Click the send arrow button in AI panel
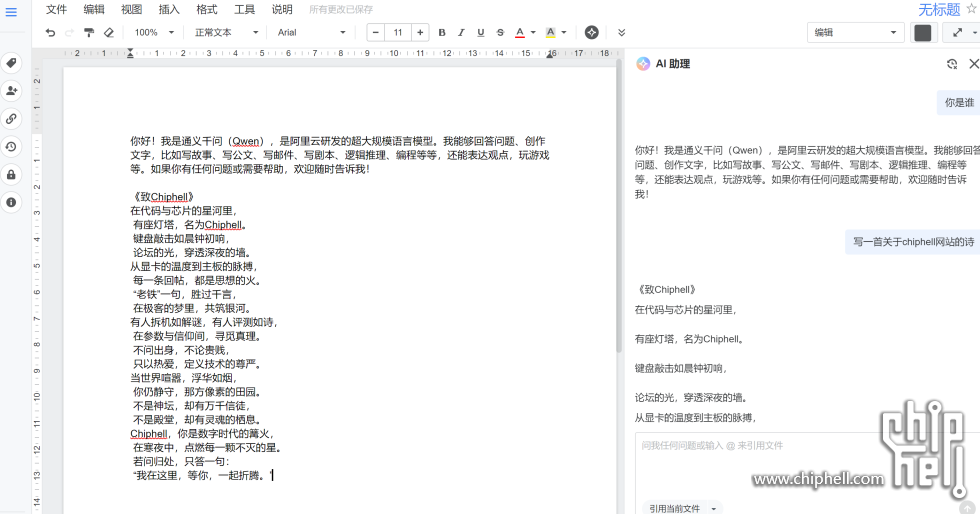 coord(968,508)
